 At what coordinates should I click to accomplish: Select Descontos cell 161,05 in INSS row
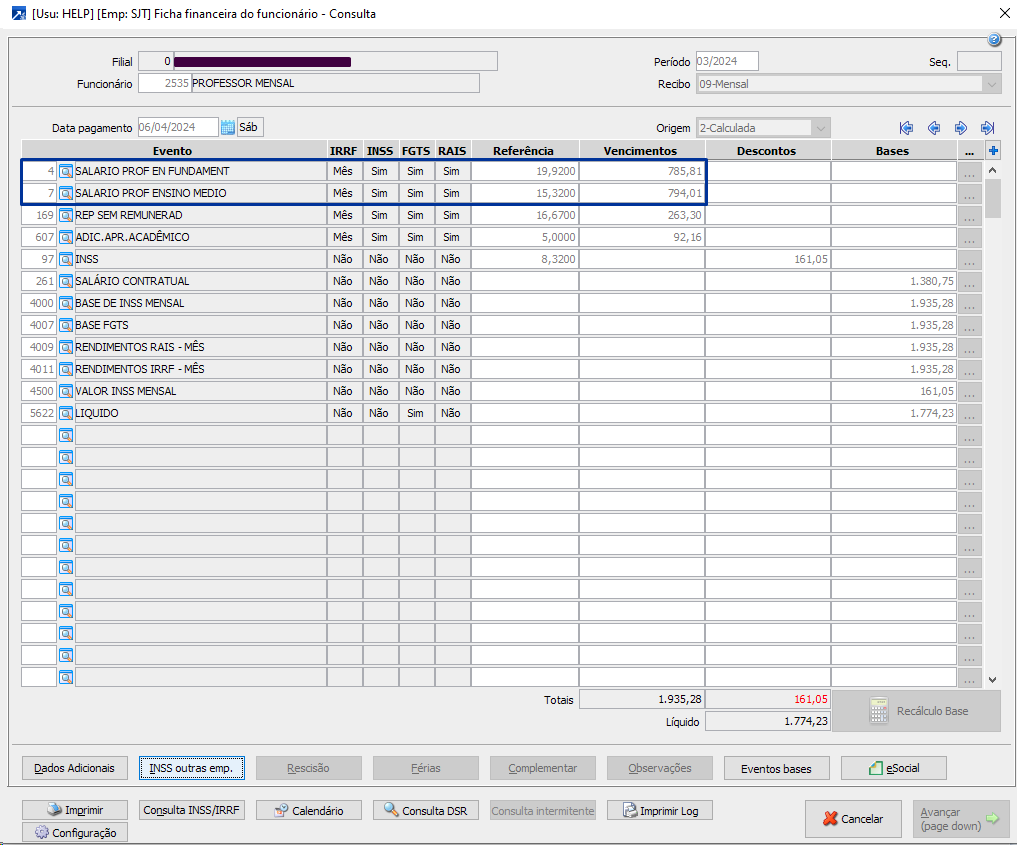(x=768, y=259)
